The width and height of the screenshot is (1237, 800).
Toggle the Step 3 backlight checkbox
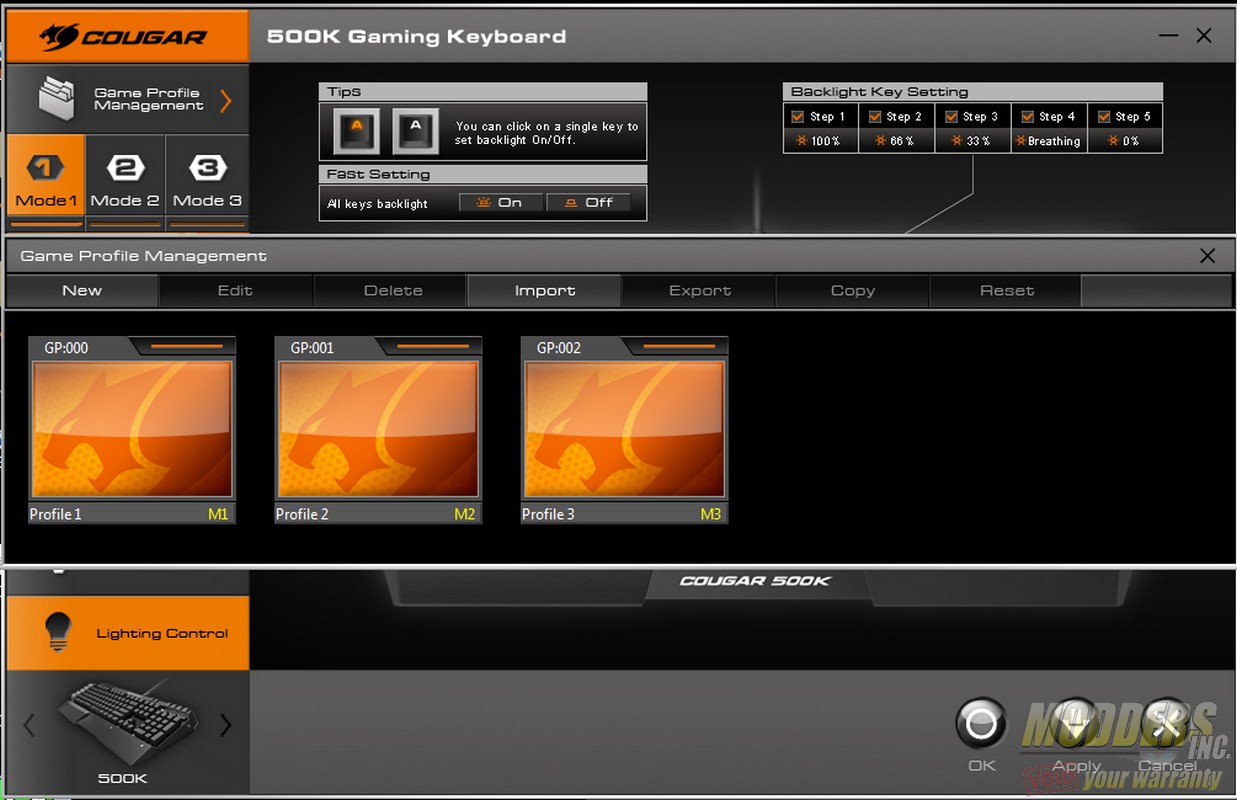[x=951, y=116]
